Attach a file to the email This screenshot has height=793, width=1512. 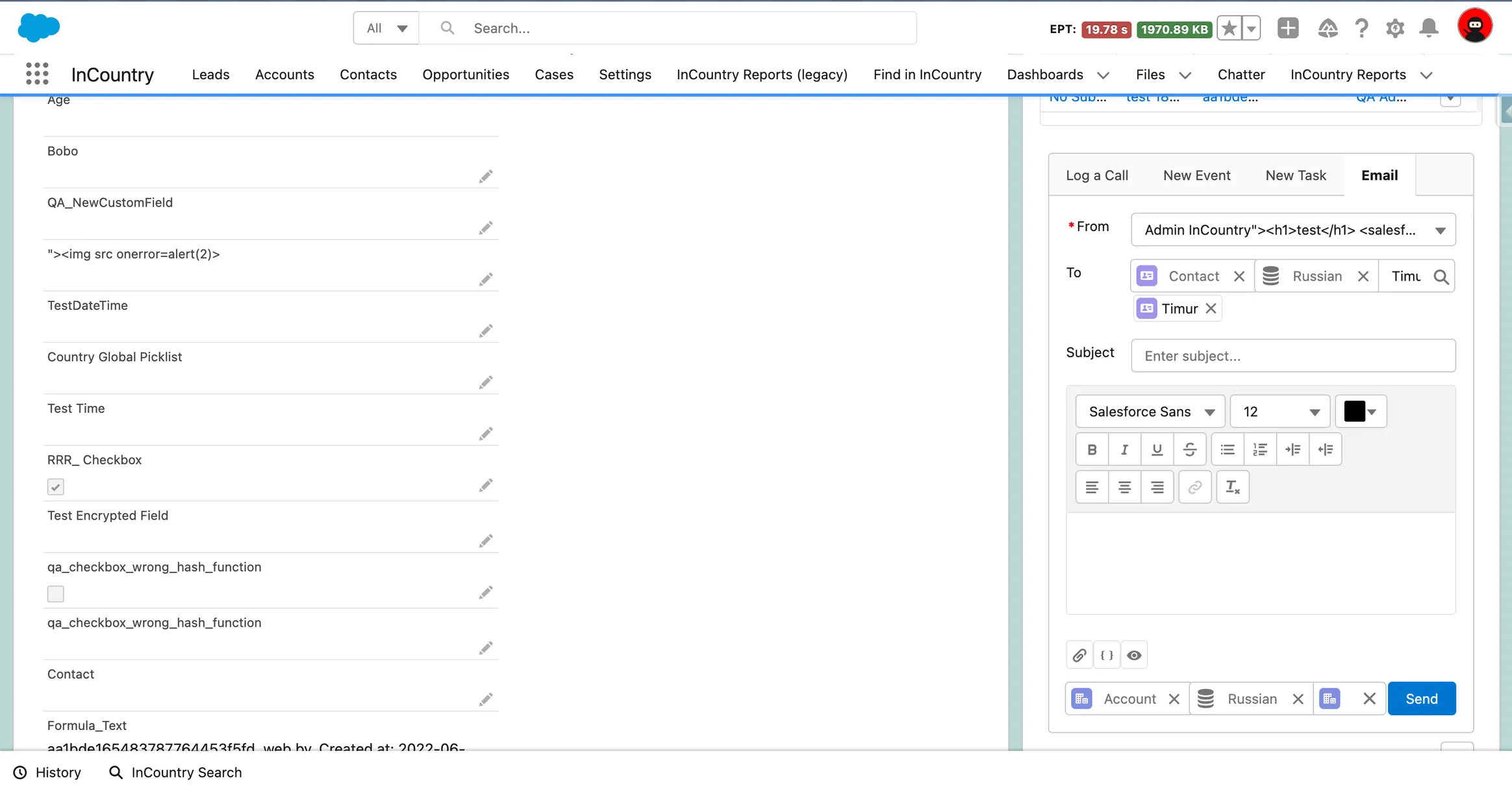click(1078, 655)
